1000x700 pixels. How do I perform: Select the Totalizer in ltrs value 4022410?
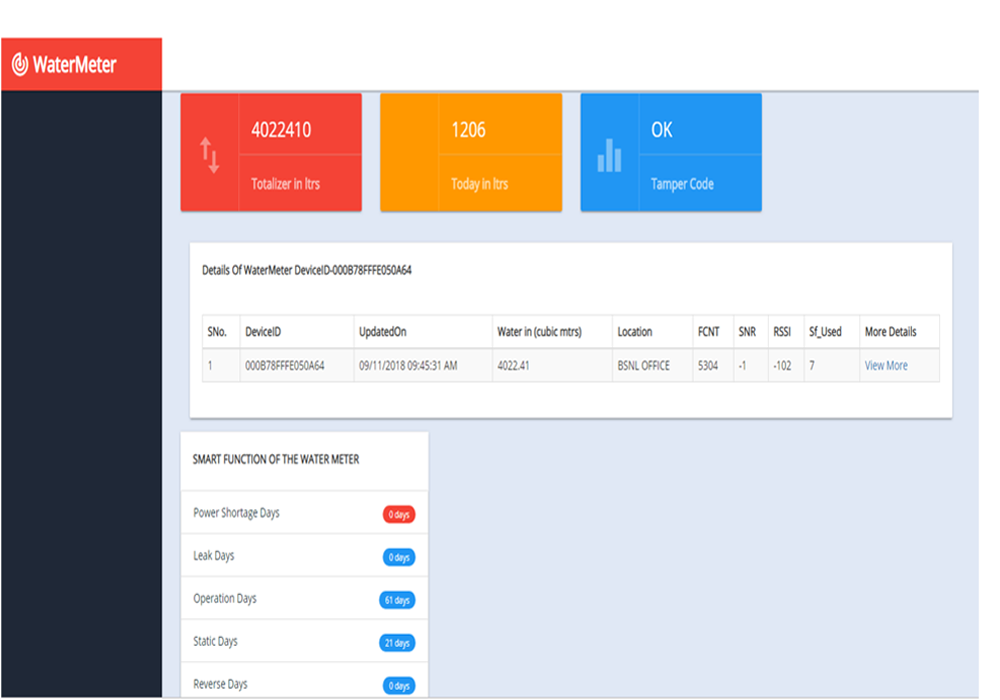[x=281, y=130]
